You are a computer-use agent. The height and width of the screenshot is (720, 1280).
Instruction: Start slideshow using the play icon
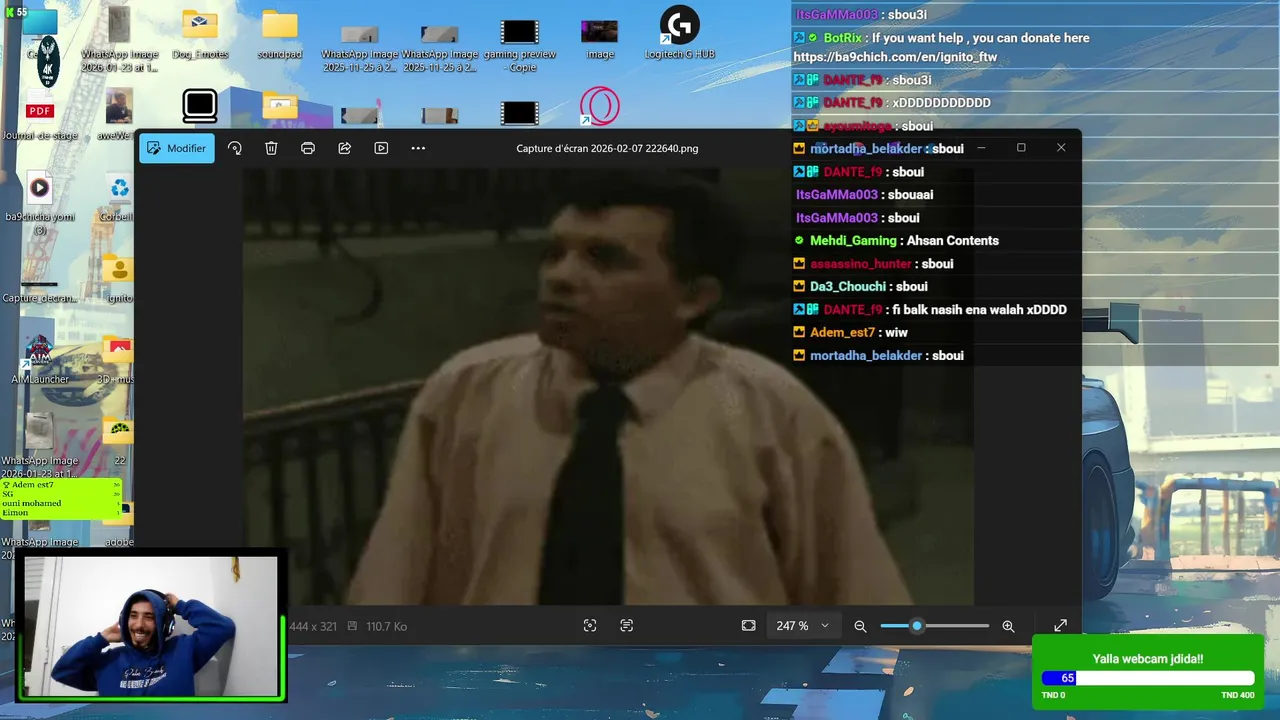381,148
